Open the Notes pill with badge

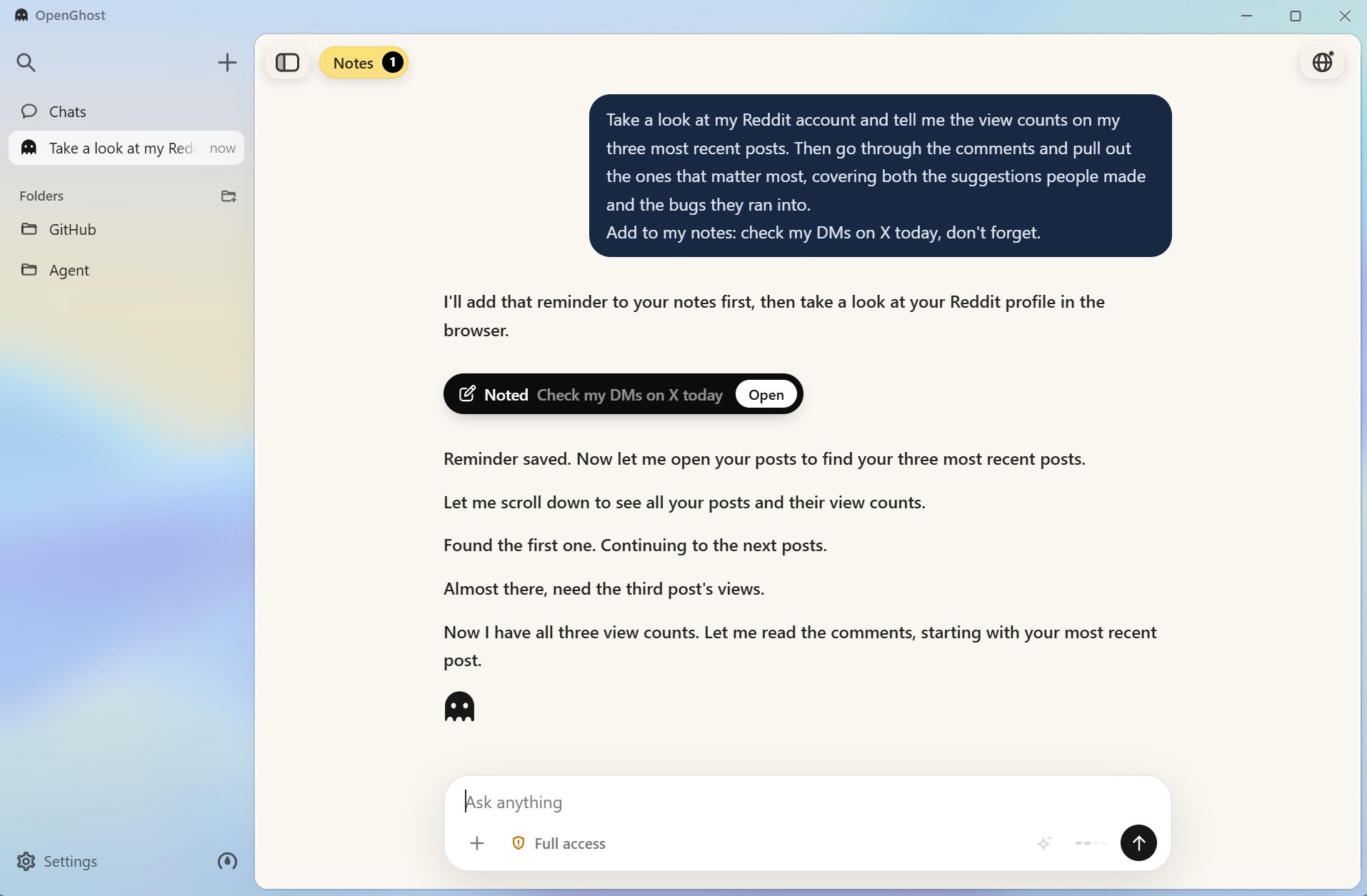[364, 63]
